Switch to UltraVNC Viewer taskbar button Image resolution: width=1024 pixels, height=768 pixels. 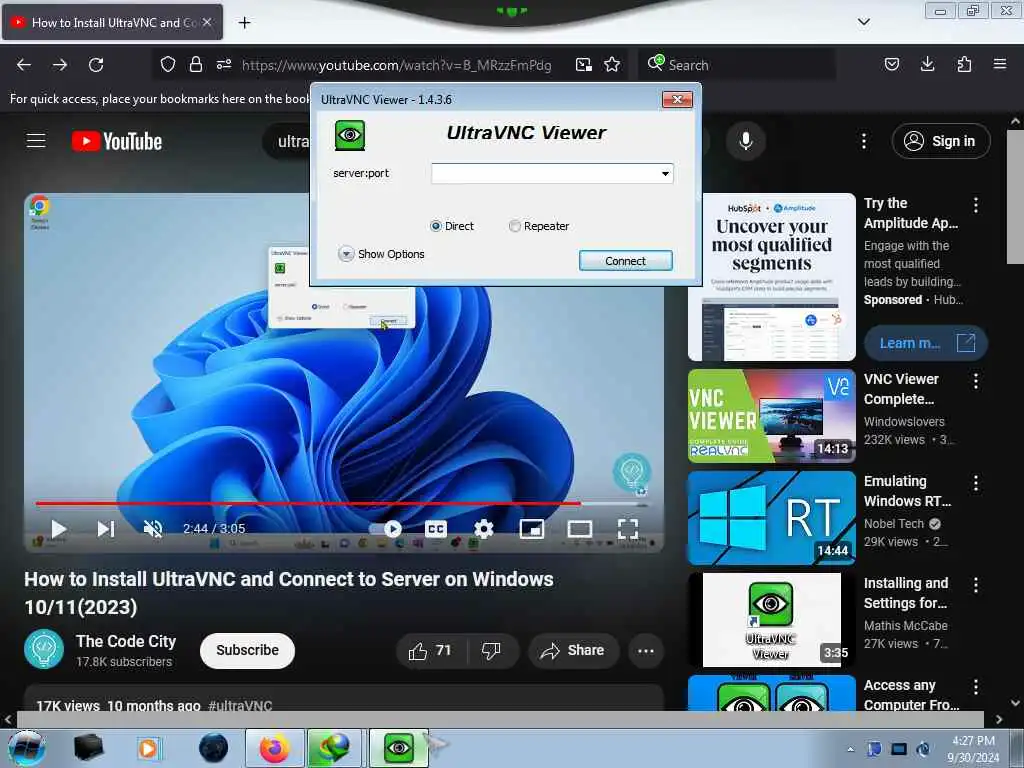pyautogui.click(x=398, y=748)
